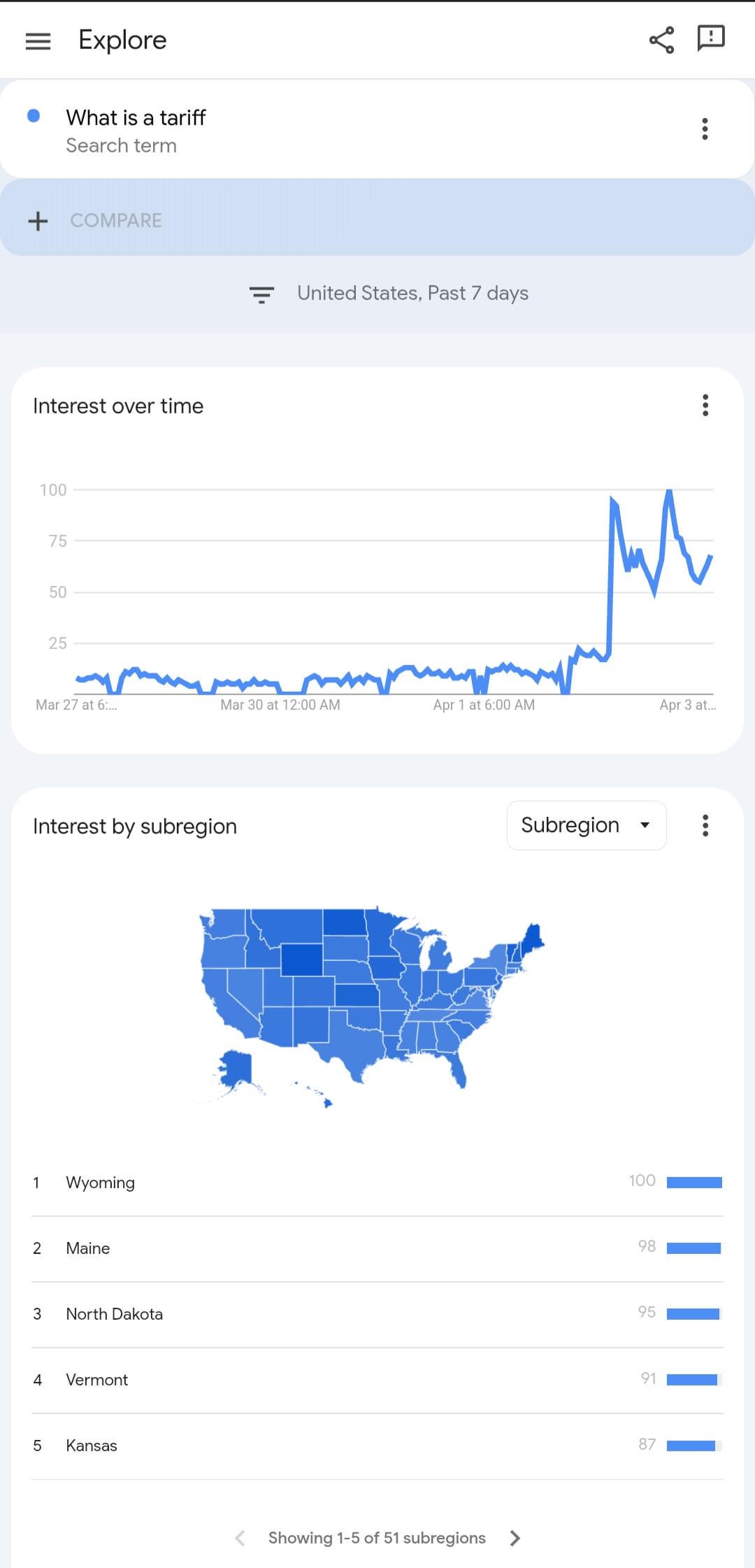The height and width of the screenshot is (1568, 755).
Task: Open the filter icon for region and time
Action: [x=261, y=294]
